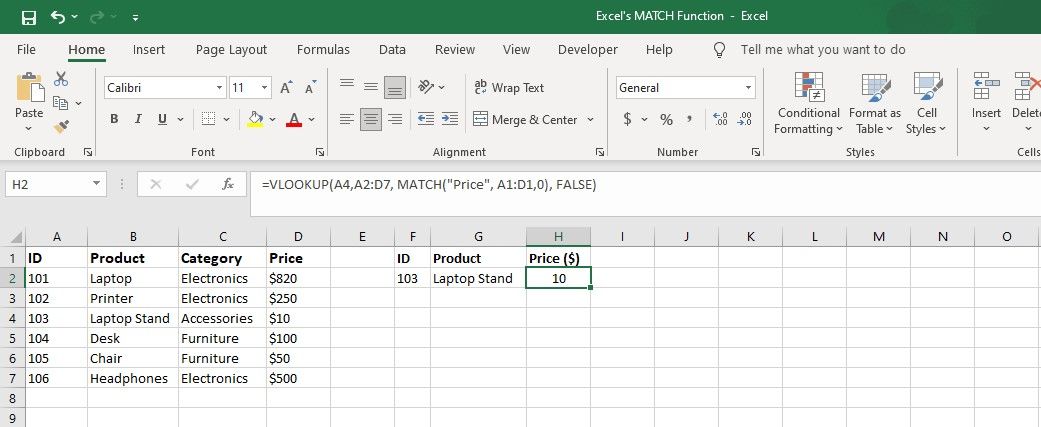Click Accounting Number Format dollar icon
This screenshot has width=1041, height=427.
coord(627,120)
